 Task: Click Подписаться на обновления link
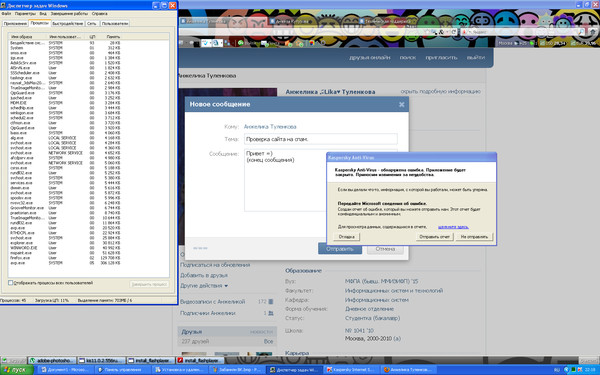pos(215,265)
